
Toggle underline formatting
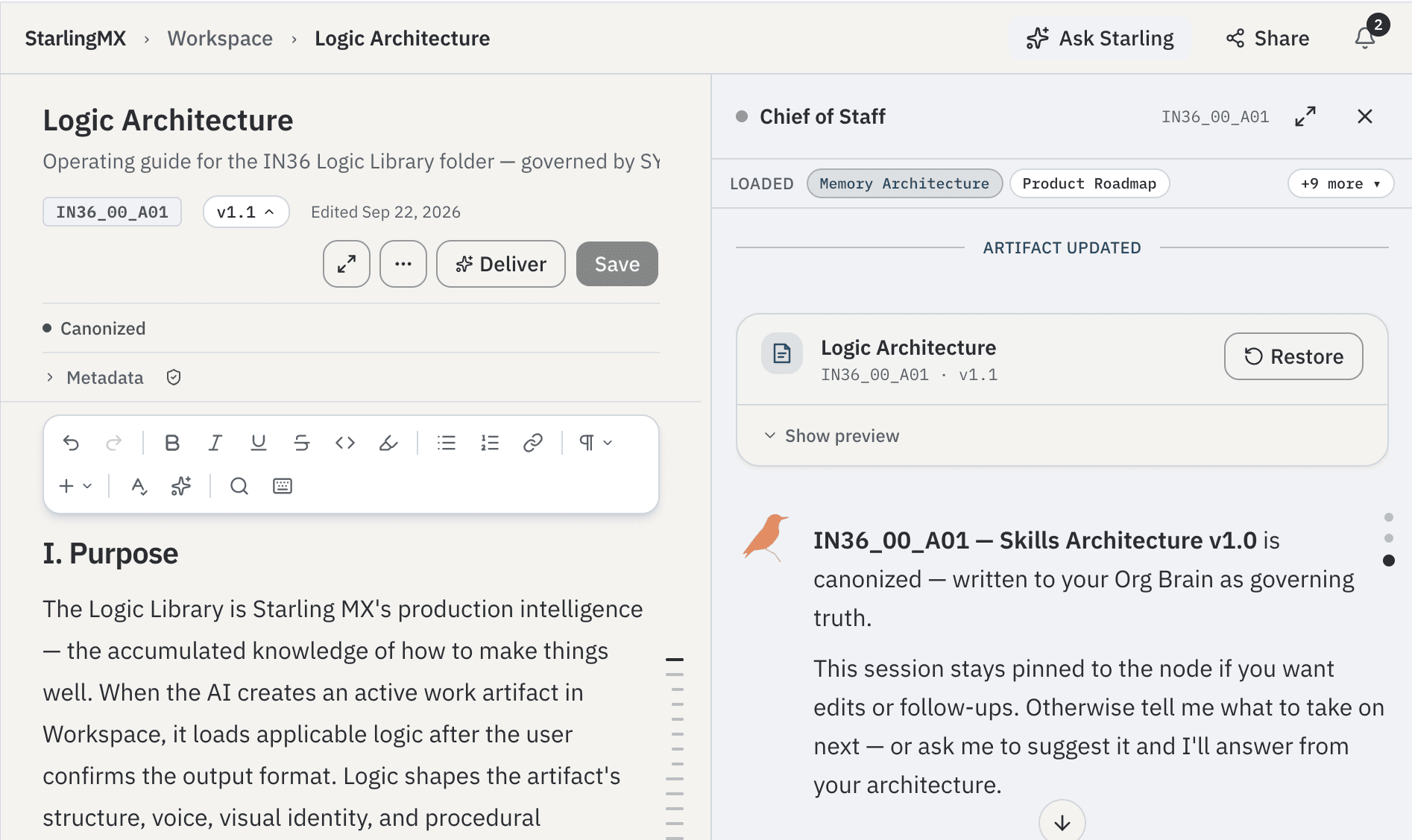259,443
